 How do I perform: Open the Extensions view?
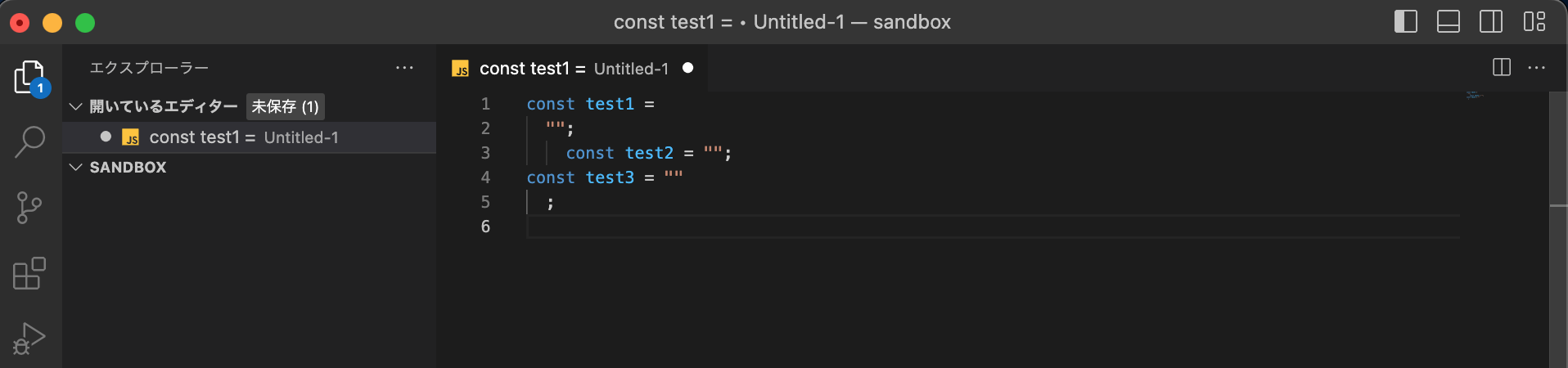point(29,273)
